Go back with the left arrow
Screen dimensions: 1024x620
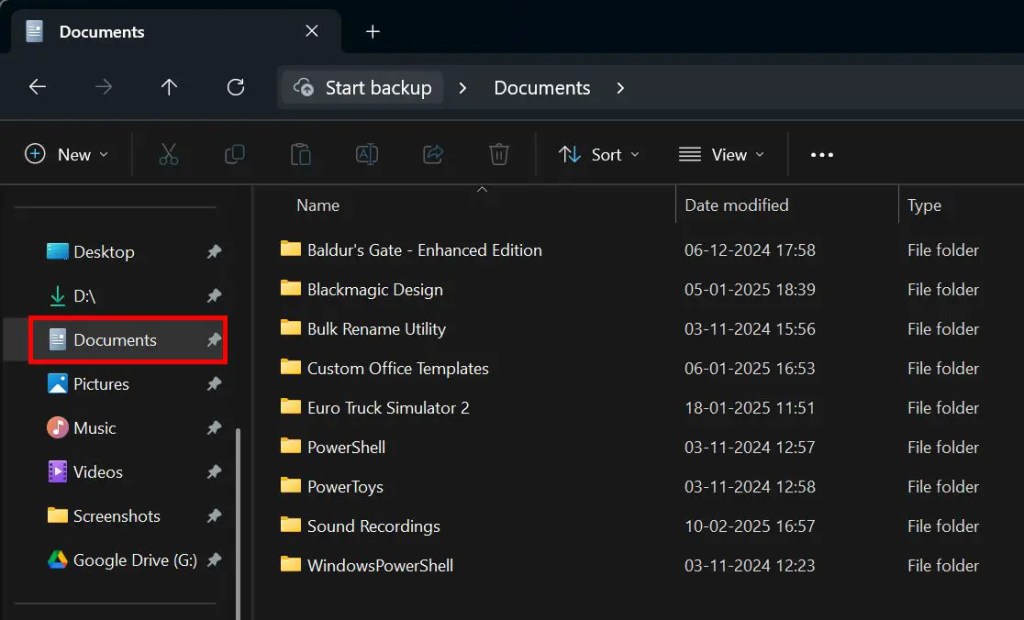pyautogui.click(x=37, y=87)
